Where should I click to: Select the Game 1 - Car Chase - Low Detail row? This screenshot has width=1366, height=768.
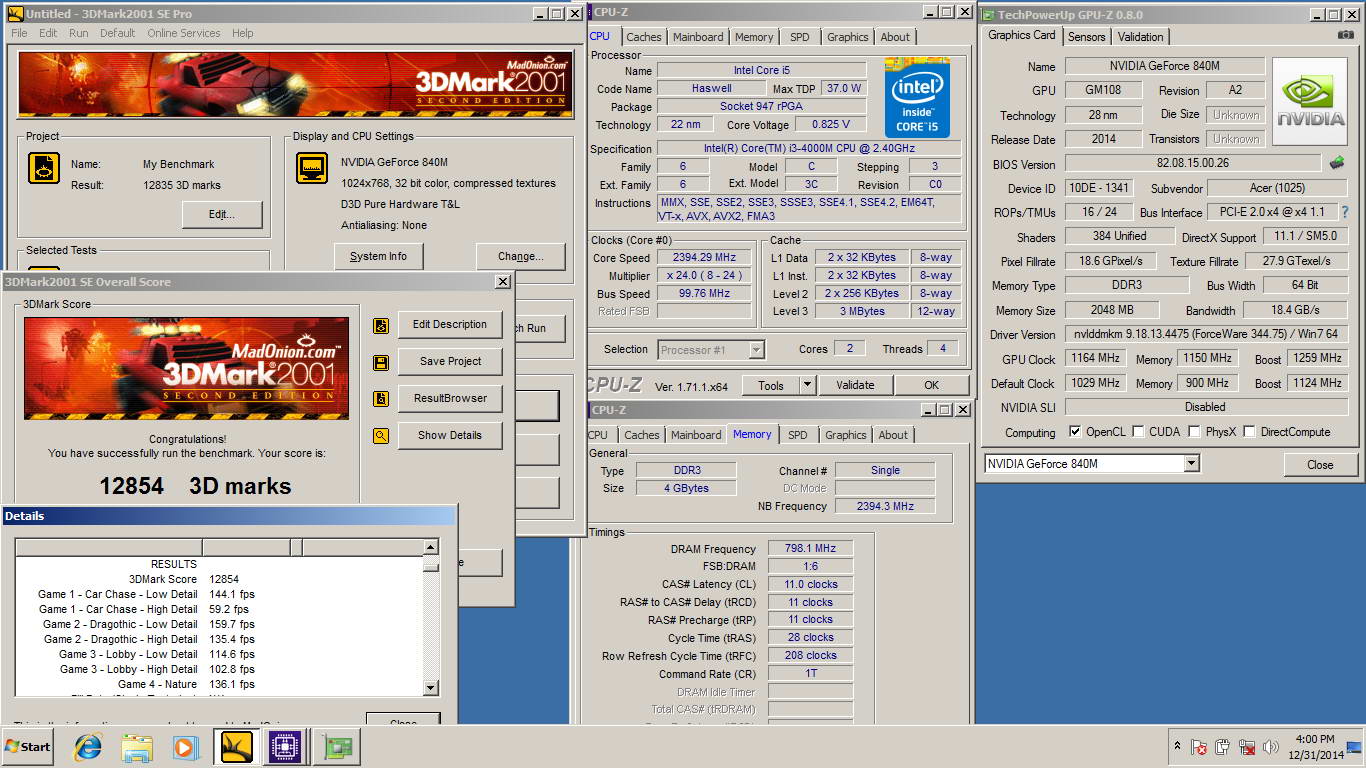point(220,594)
